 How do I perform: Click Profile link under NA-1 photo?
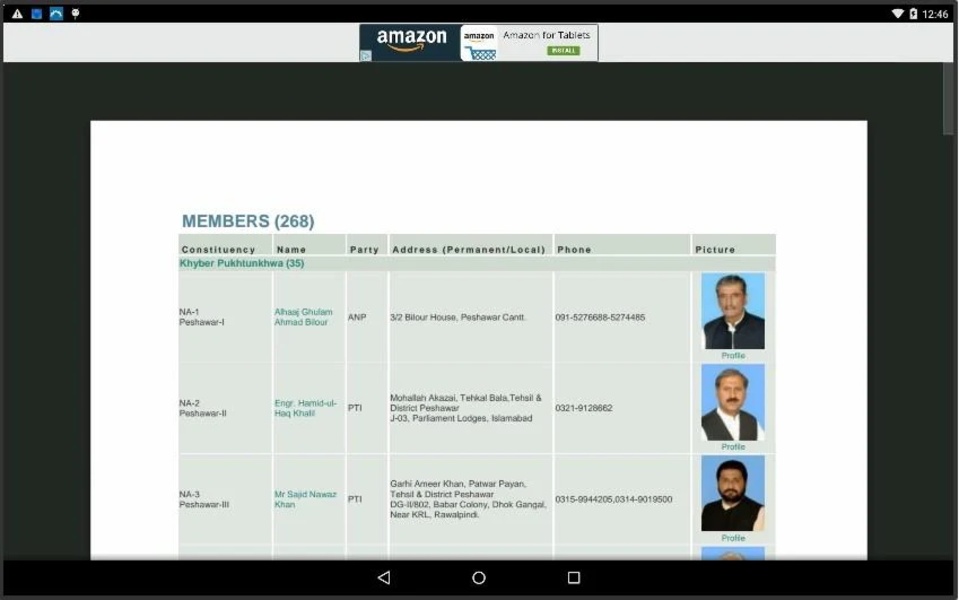pos(733,355)
